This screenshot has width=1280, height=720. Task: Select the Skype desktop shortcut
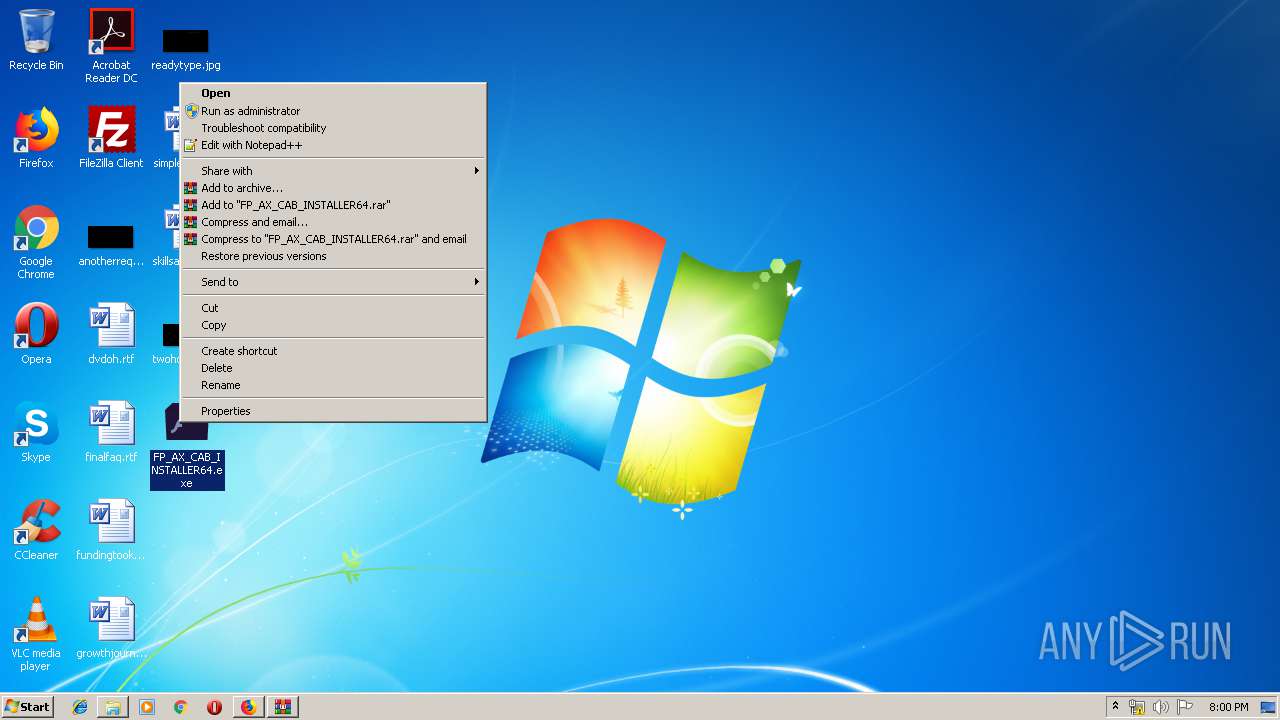pyautogui.click(x=36, y=432)
